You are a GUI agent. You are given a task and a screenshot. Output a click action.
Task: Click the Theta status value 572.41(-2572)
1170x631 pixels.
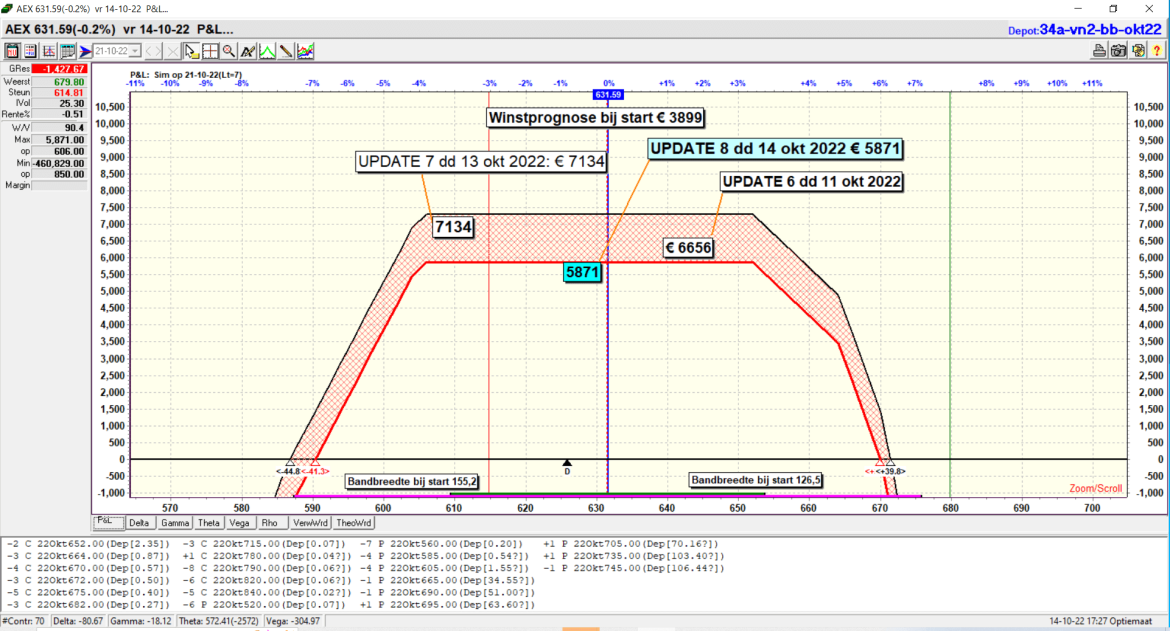(x=219, y=621)
